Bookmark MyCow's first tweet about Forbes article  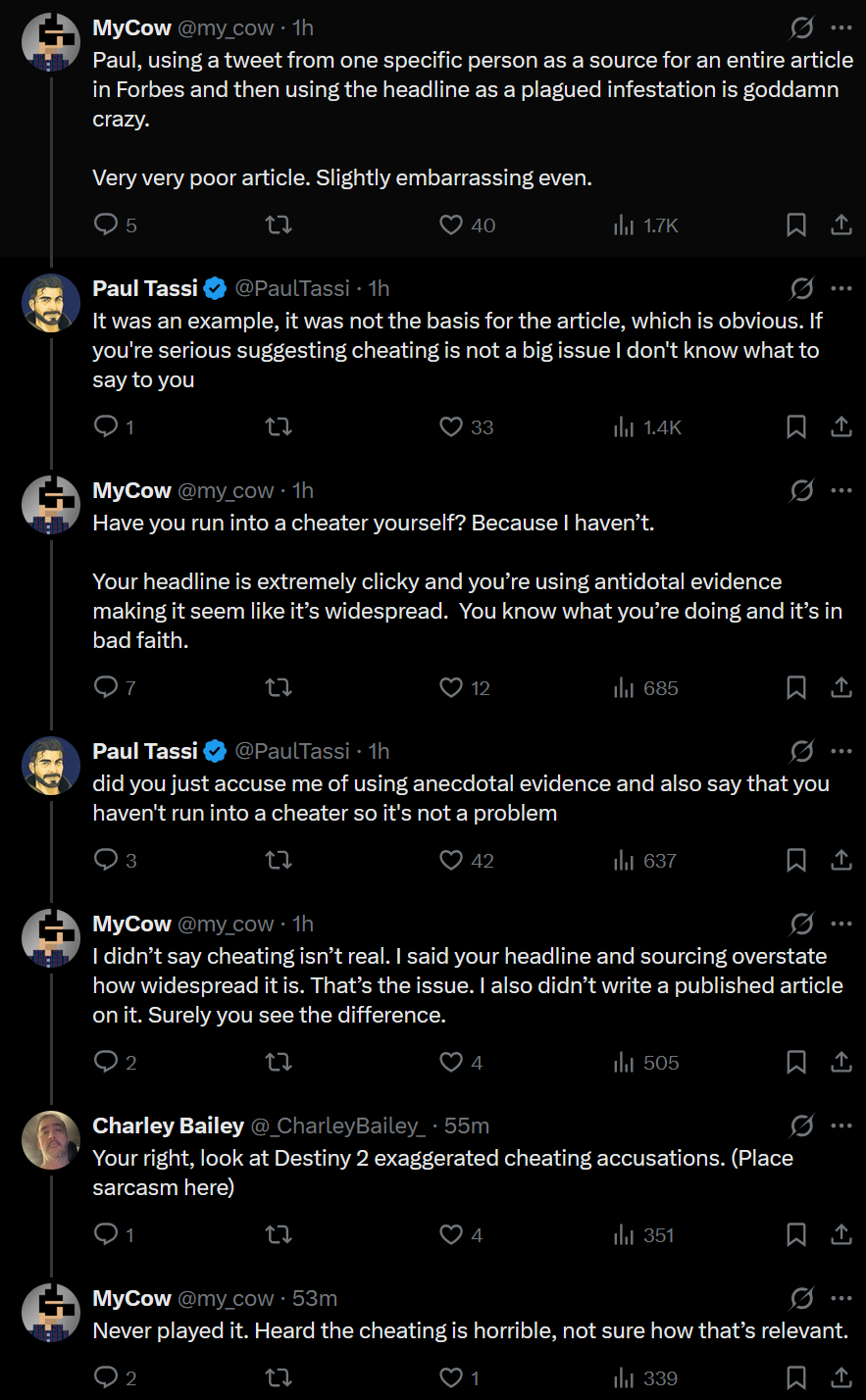tap(796, 225)
